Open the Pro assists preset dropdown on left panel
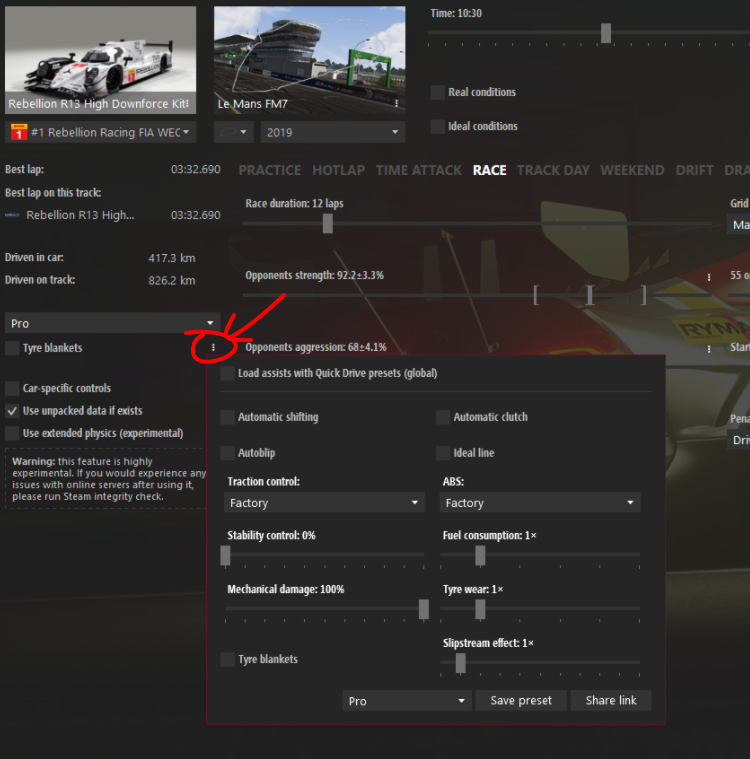The height and width of the screenshot is (759, 750). pos(112,323)
